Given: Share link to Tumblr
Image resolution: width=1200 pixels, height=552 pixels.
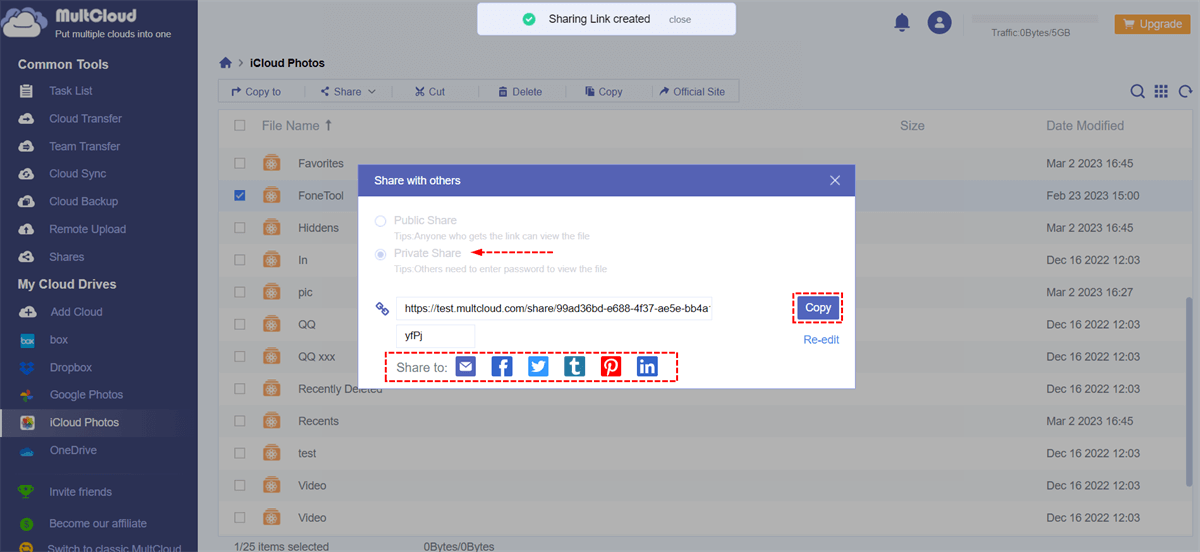Looking at the screenshot, I should point(574,367).
